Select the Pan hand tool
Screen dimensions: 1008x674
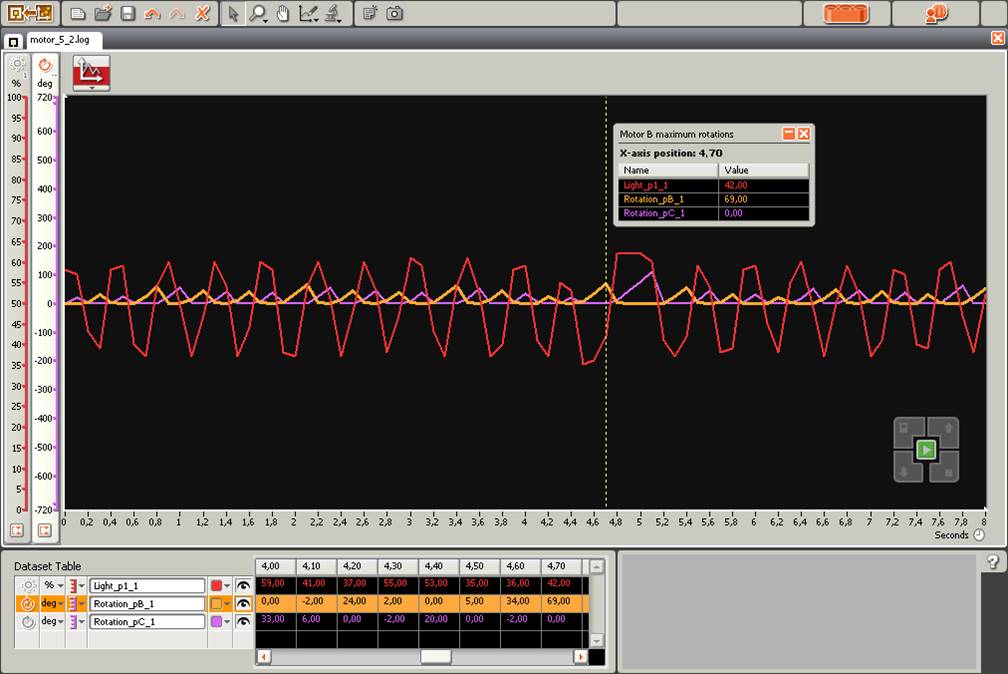(283, 14)
